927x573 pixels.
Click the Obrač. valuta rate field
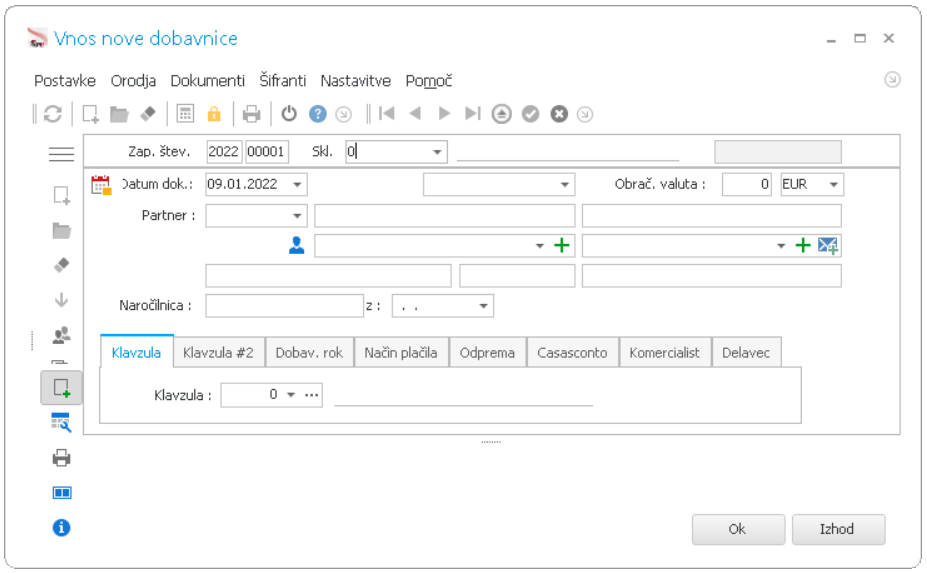click(x=747, y=184)
